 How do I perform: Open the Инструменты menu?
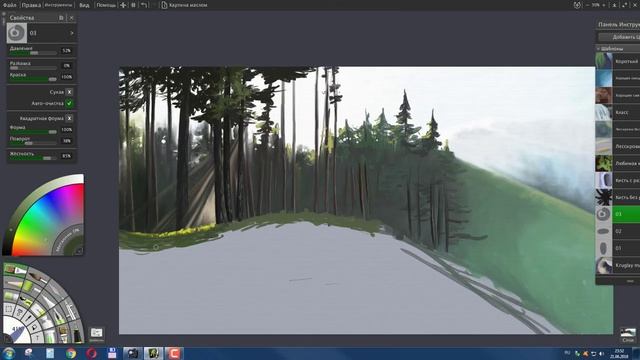[58, 5]
